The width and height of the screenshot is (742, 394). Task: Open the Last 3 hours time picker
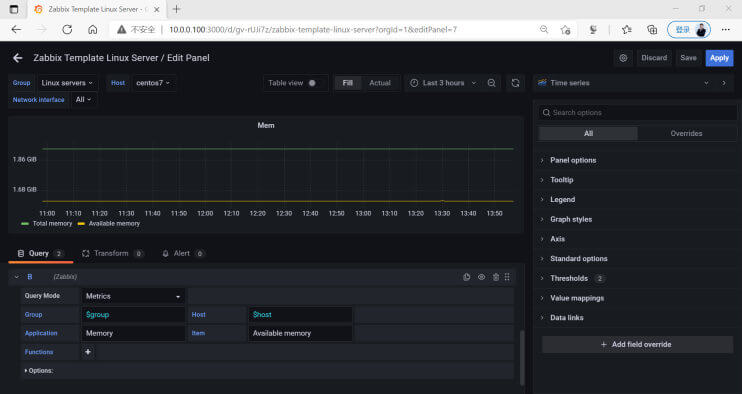pos(443,83)
